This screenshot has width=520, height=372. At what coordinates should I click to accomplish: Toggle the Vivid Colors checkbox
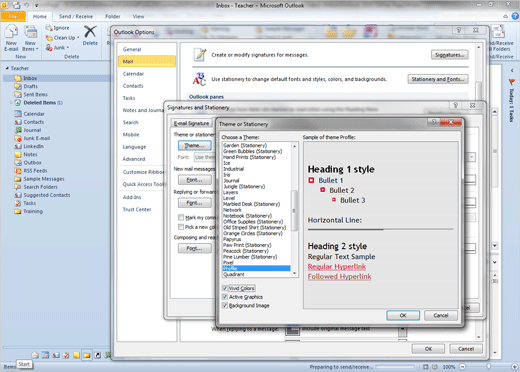[225, 288]
